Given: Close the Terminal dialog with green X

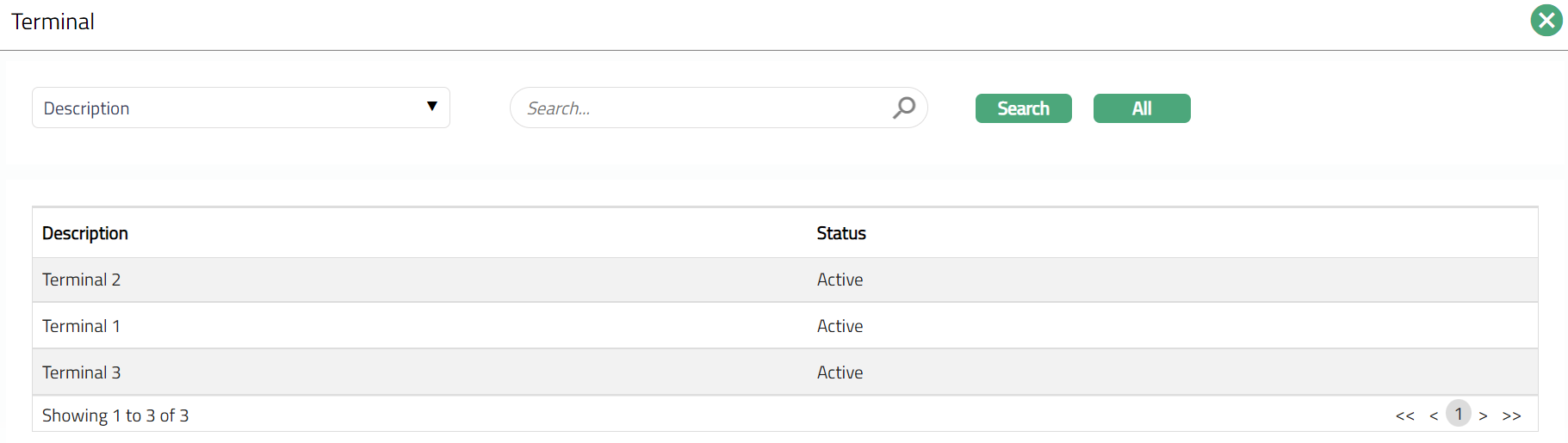Looking at the screenshot, I should 1546,21.
